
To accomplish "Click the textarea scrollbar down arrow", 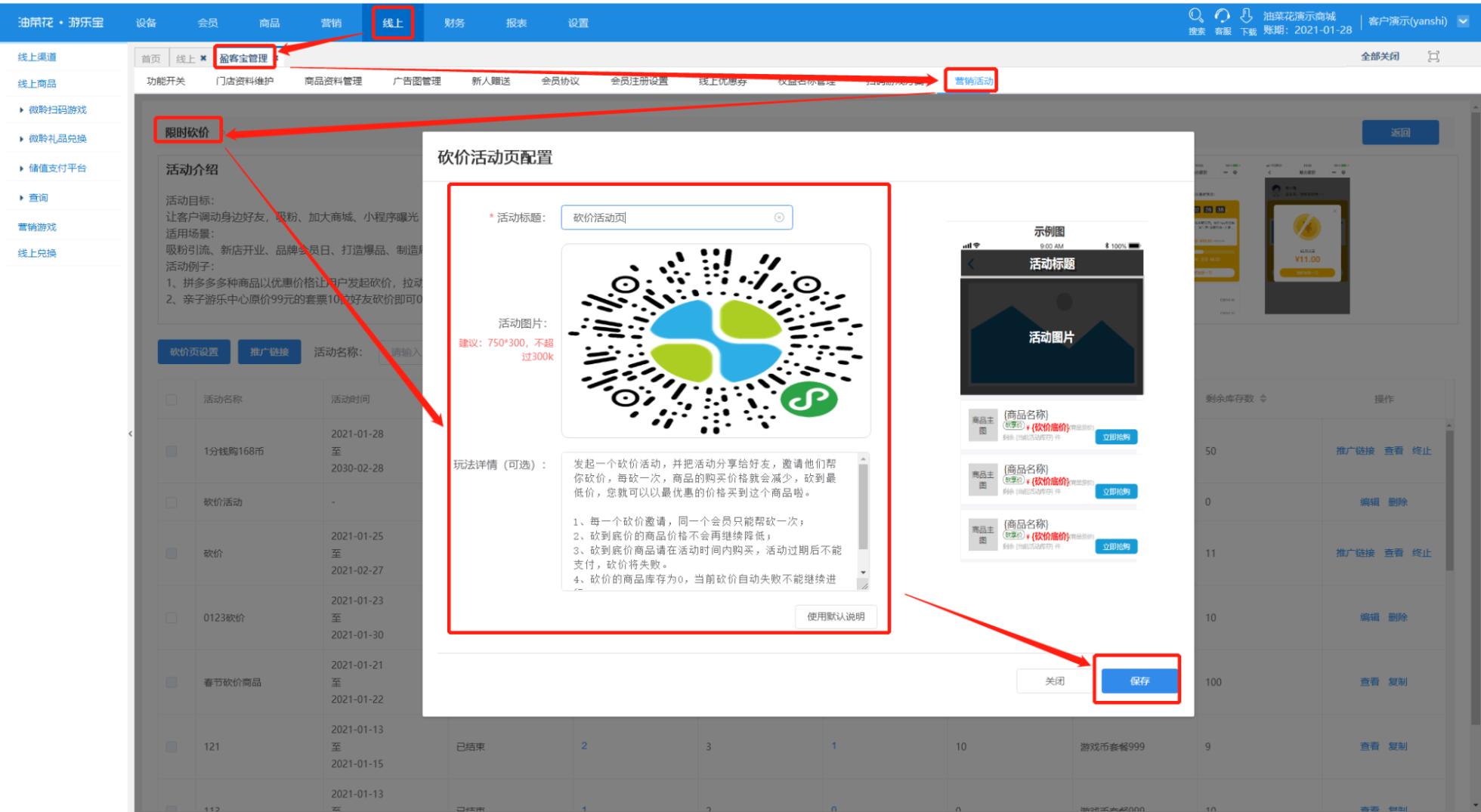I will tap(864, 573).
